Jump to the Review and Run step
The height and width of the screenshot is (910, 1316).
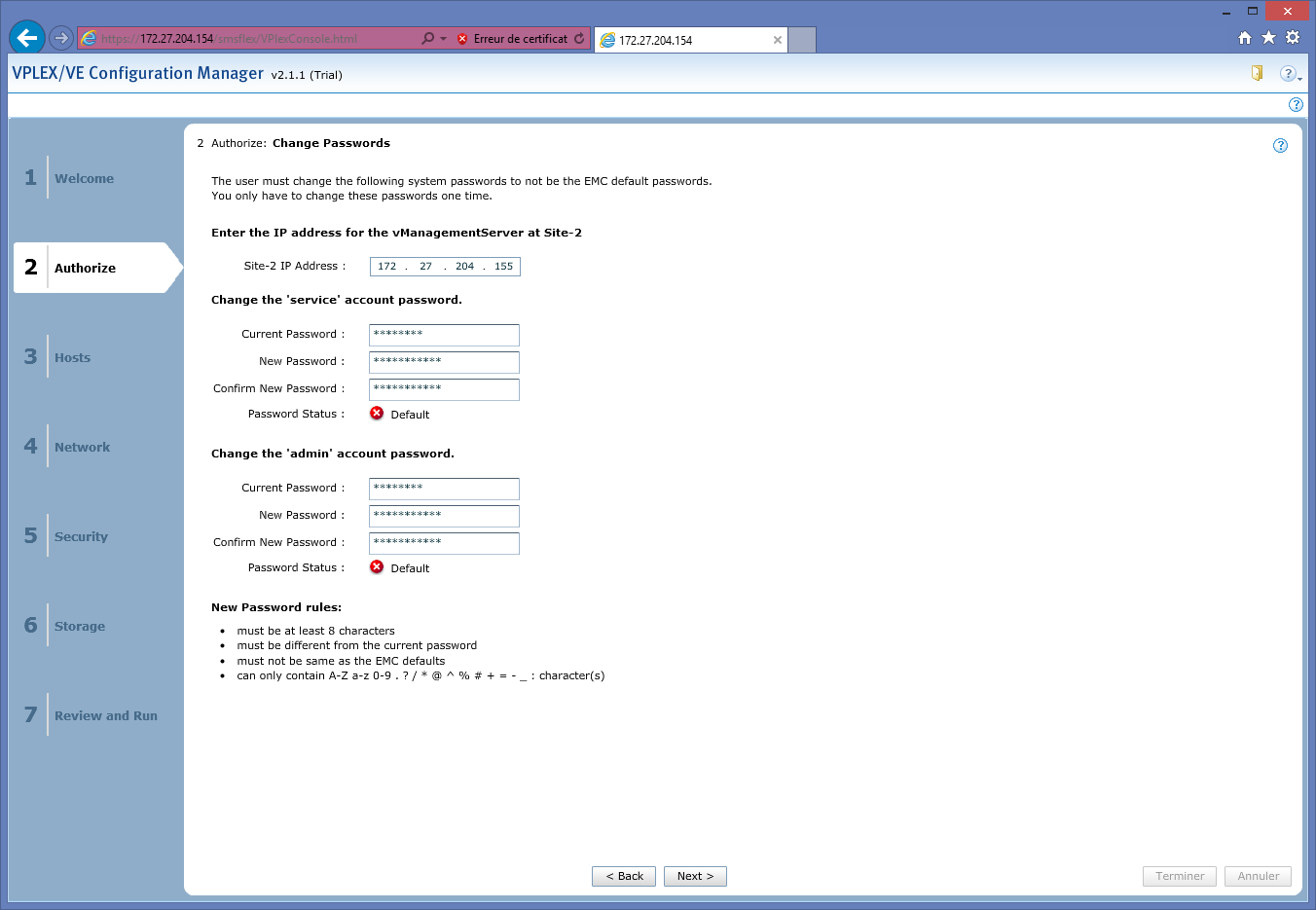105,715
